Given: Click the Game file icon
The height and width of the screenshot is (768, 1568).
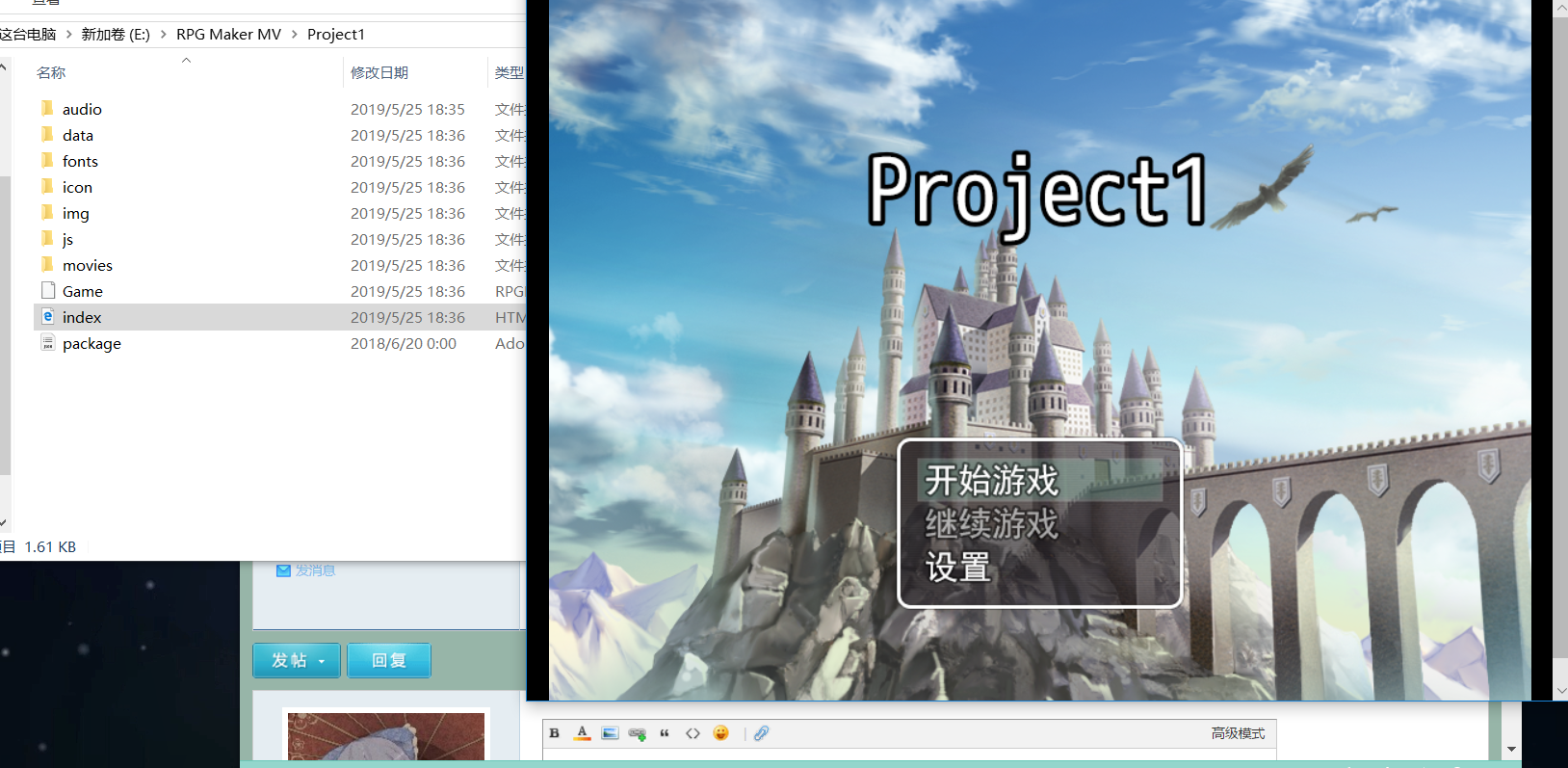Looking at the screenshot, I should point(48,290).
